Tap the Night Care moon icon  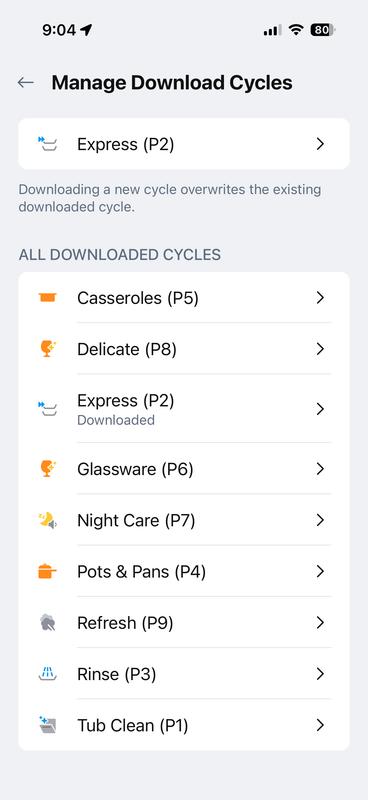click(x=47, y=520)
